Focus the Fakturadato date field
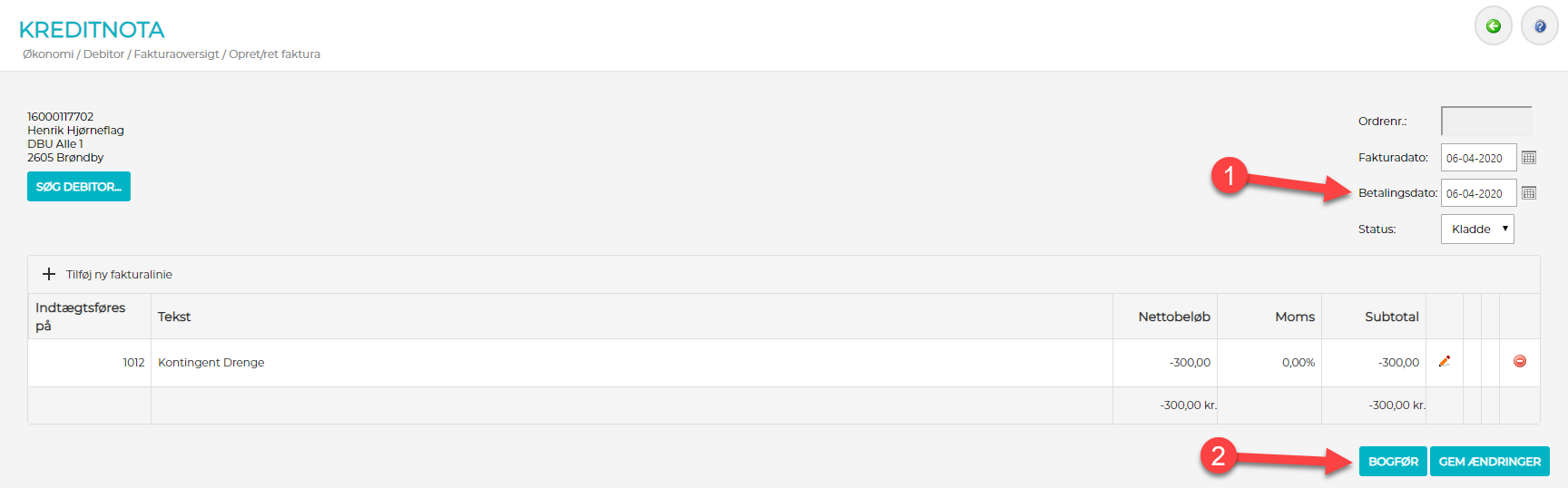The width and height of the screenshot is (1568, 488). coord(1477,158)
